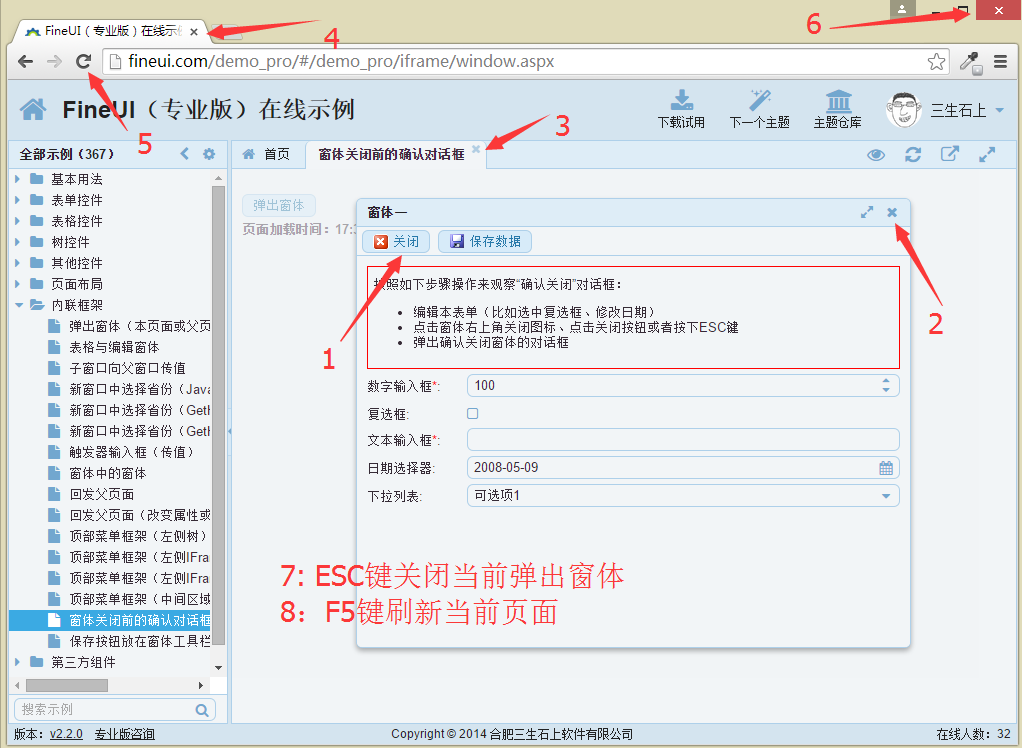1022x748 pixels.
Task: Click the eye icon in tab toolbar
Action: click(876, 154)
